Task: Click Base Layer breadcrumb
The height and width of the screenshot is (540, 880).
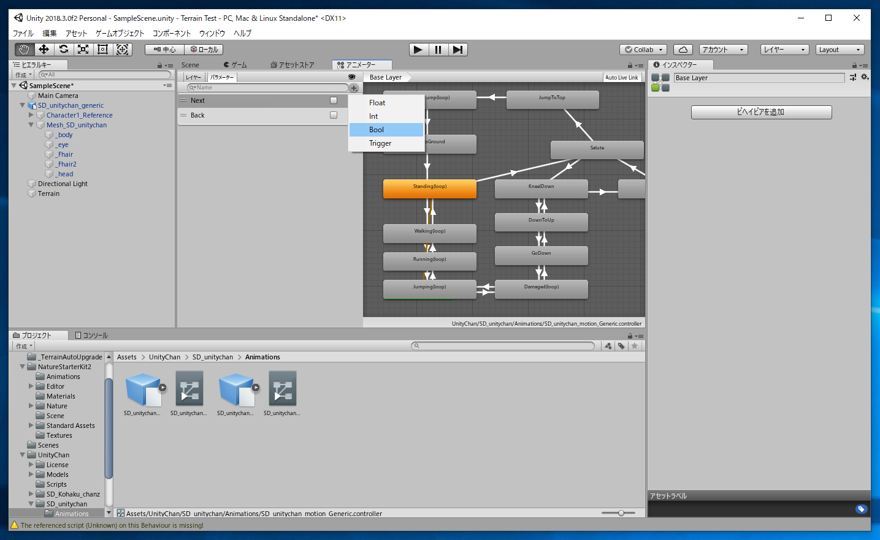Action: point(386,77)
